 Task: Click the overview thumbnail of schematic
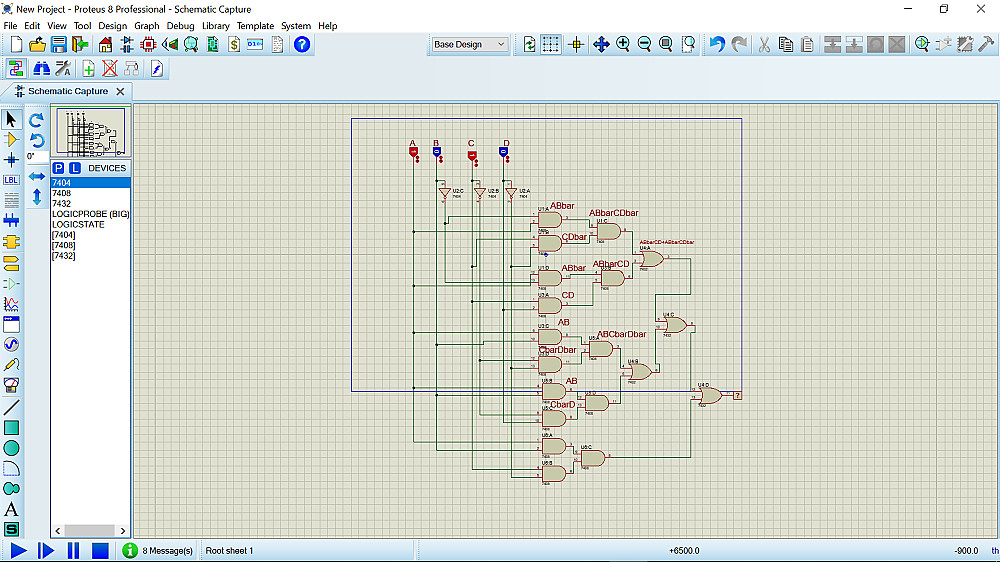(x=90, y=132)
